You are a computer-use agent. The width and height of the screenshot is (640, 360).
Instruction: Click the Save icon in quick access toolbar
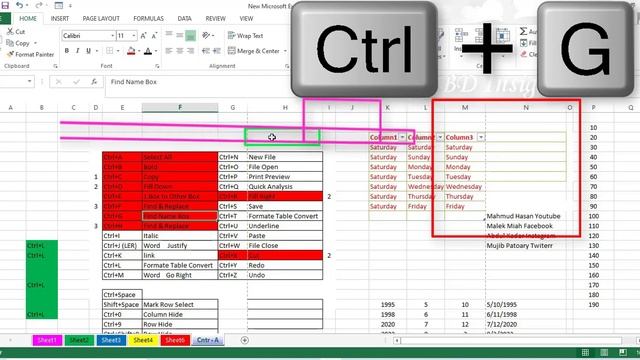tap(5, 5)
